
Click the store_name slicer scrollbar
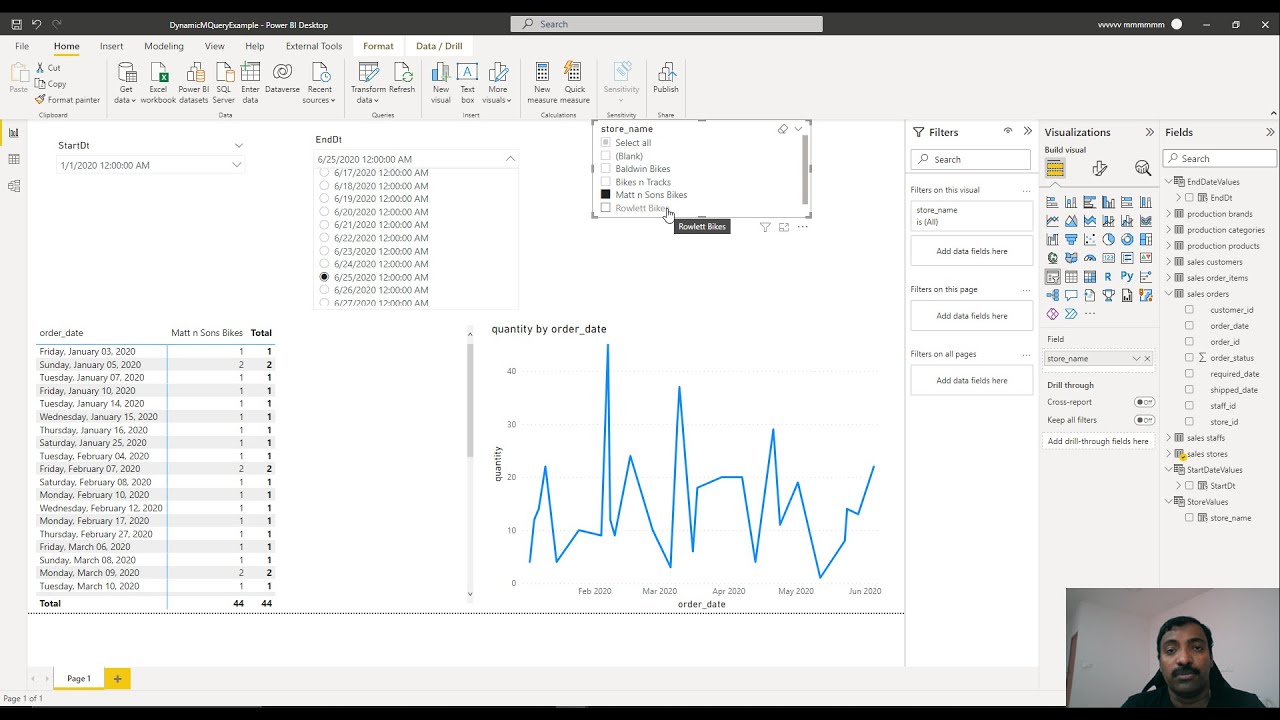click(x=805, y=168)
